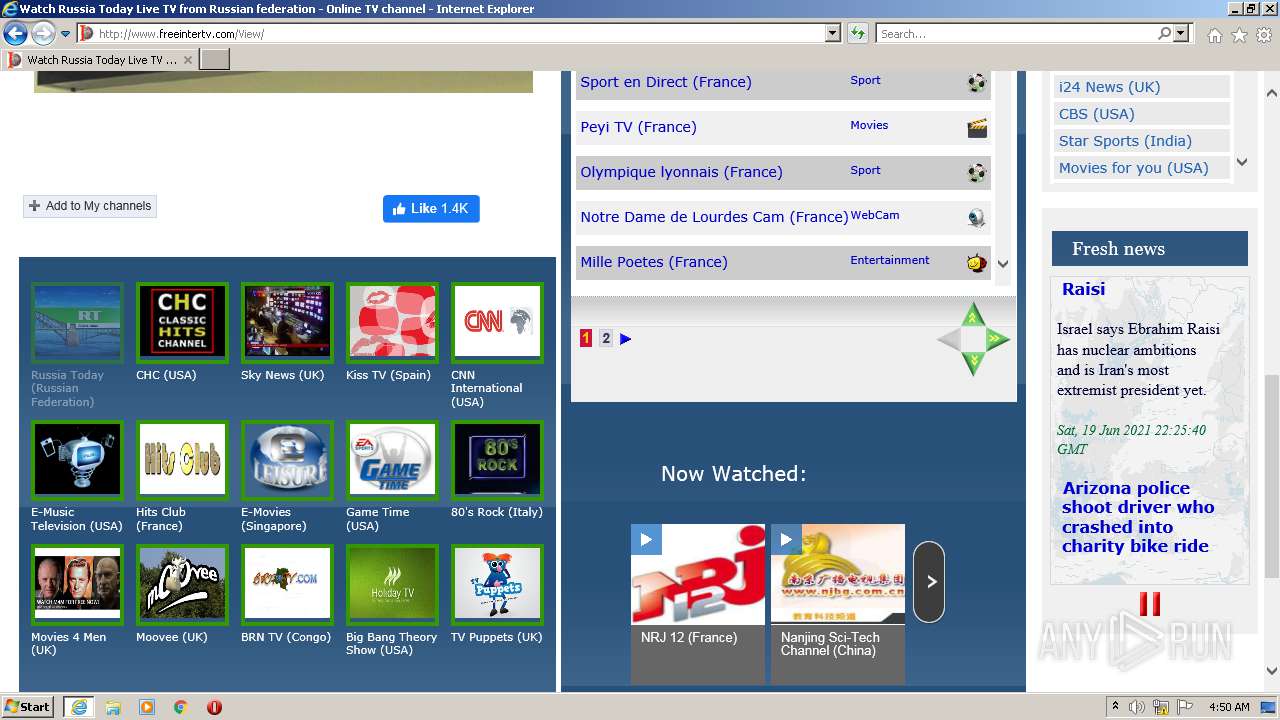Screen dimensions: 1280x720
Task: Play the Nanjing Sci-Tech Channel overlay icon
Action: pos(786,539)
